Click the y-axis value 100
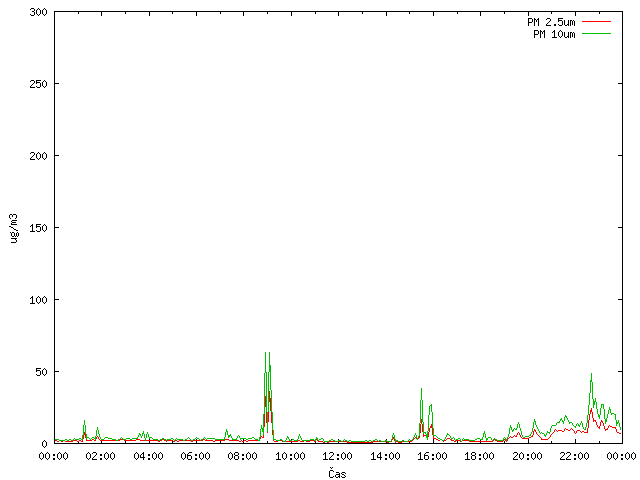 (x=38, y=300)
